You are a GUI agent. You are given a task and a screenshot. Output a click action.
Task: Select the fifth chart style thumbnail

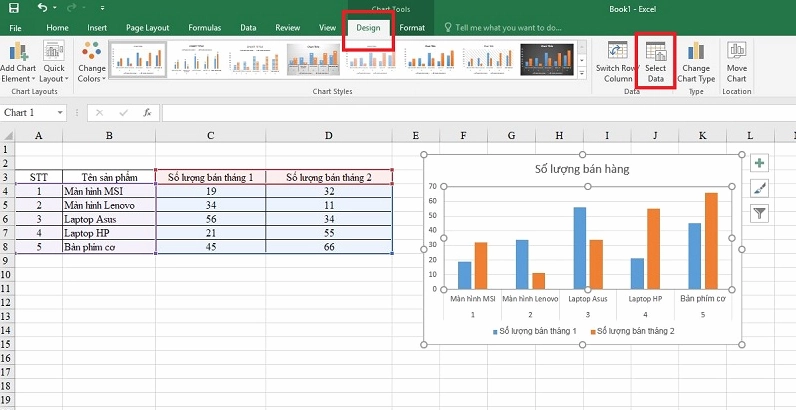tap(373, 59)
